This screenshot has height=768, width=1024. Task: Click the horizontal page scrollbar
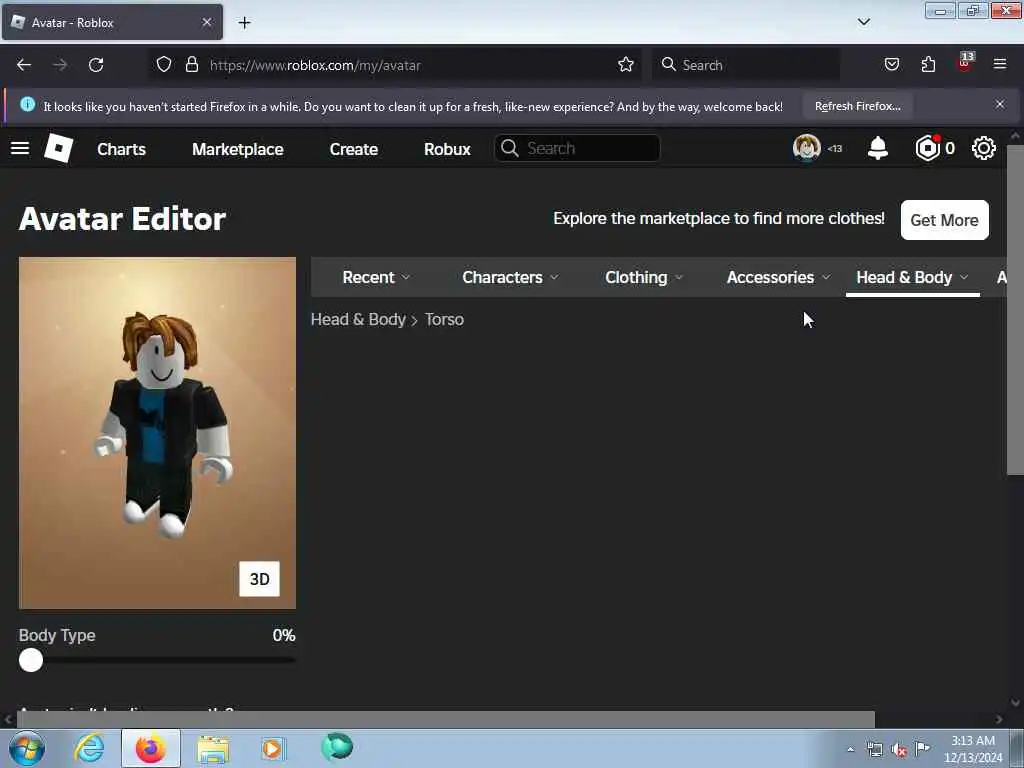tap(445, 719)
